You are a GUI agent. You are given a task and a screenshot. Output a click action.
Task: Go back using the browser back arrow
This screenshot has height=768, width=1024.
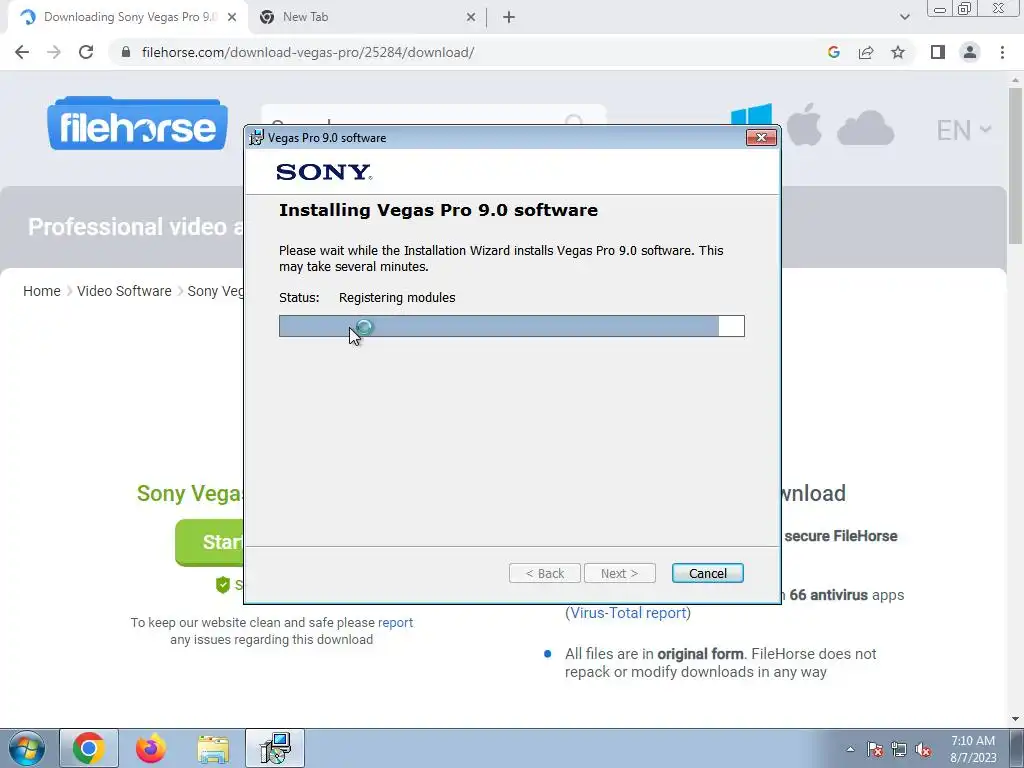(x=22, y=52)
